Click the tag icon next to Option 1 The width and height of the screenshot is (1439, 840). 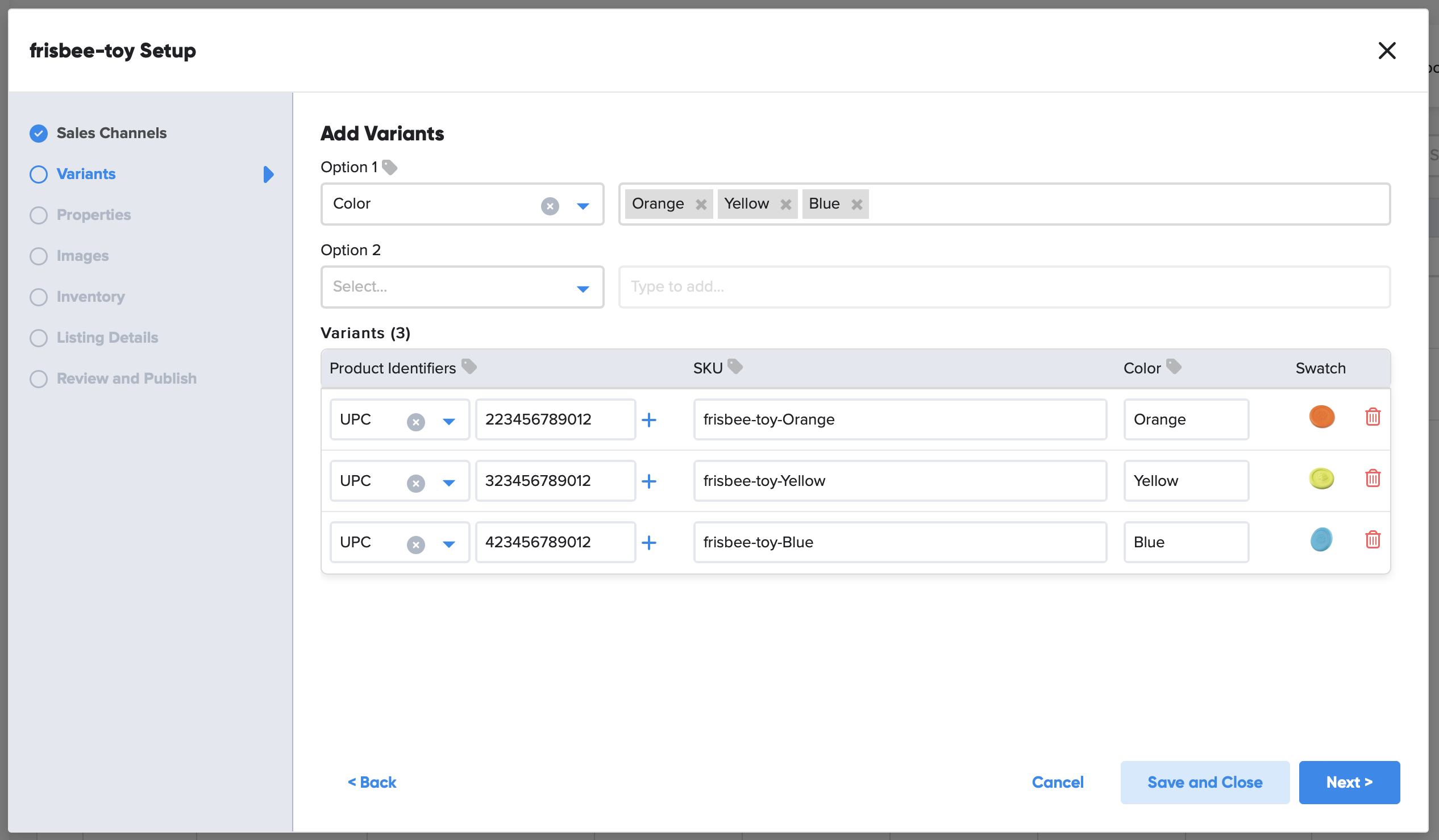pos(389,167)
